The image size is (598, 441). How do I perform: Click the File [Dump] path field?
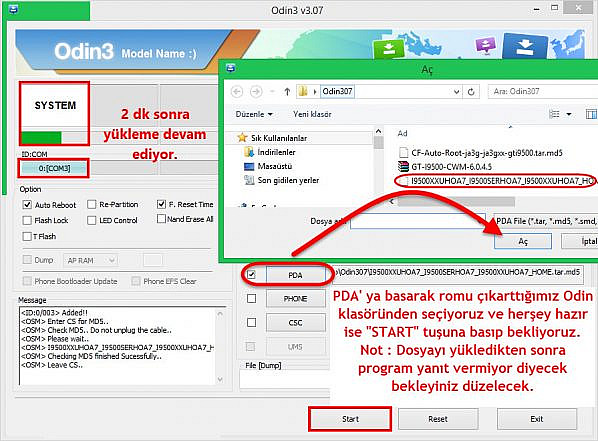tap(284, 380)
